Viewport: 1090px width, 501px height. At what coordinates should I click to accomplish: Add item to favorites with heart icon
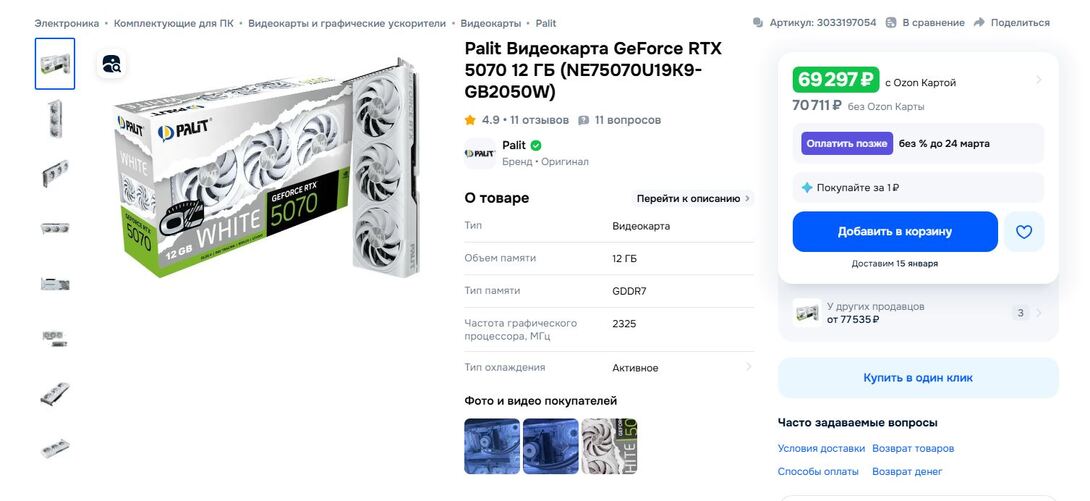1023,232
